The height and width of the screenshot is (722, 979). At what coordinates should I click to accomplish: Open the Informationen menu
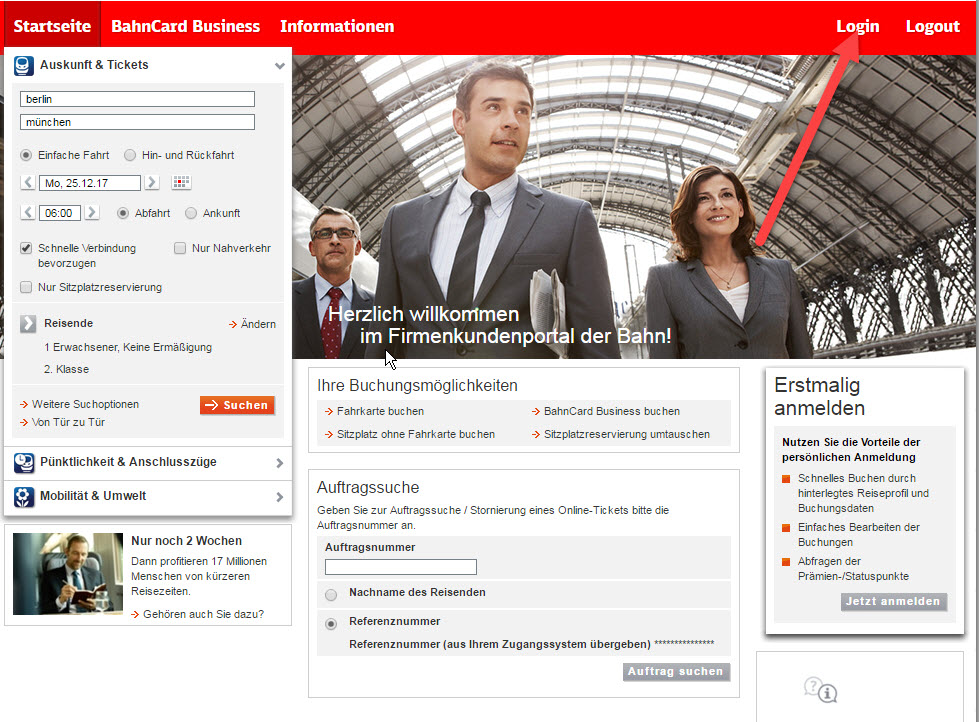click(x=337, y=26)
